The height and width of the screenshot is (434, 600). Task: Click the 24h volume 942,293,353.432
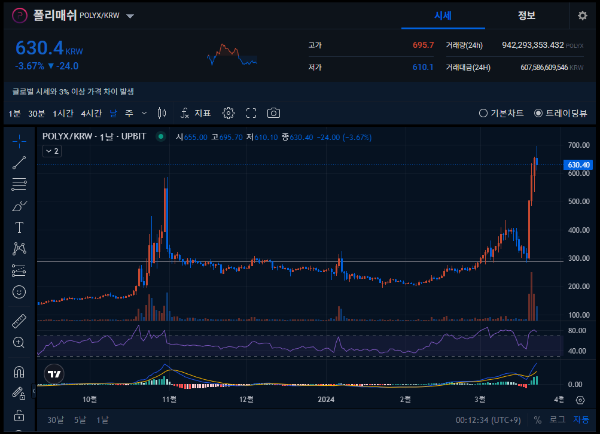click(533, 45)
